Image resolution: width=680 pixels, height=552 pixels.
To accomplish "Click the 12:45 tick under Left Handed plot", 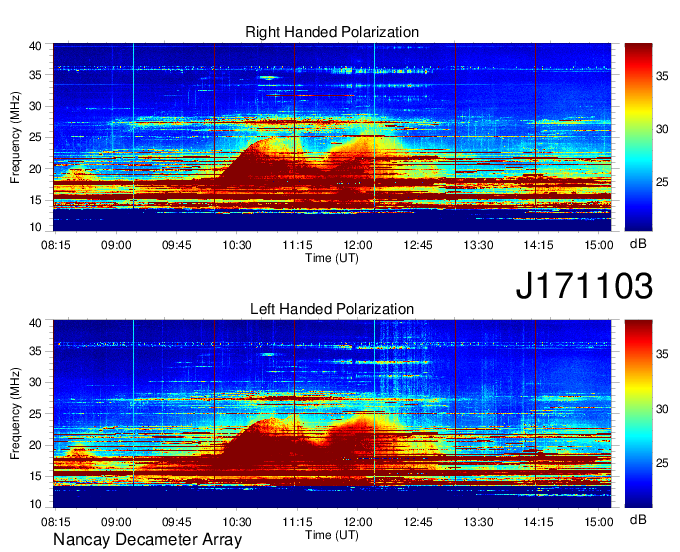I will (x=418, y=522).
